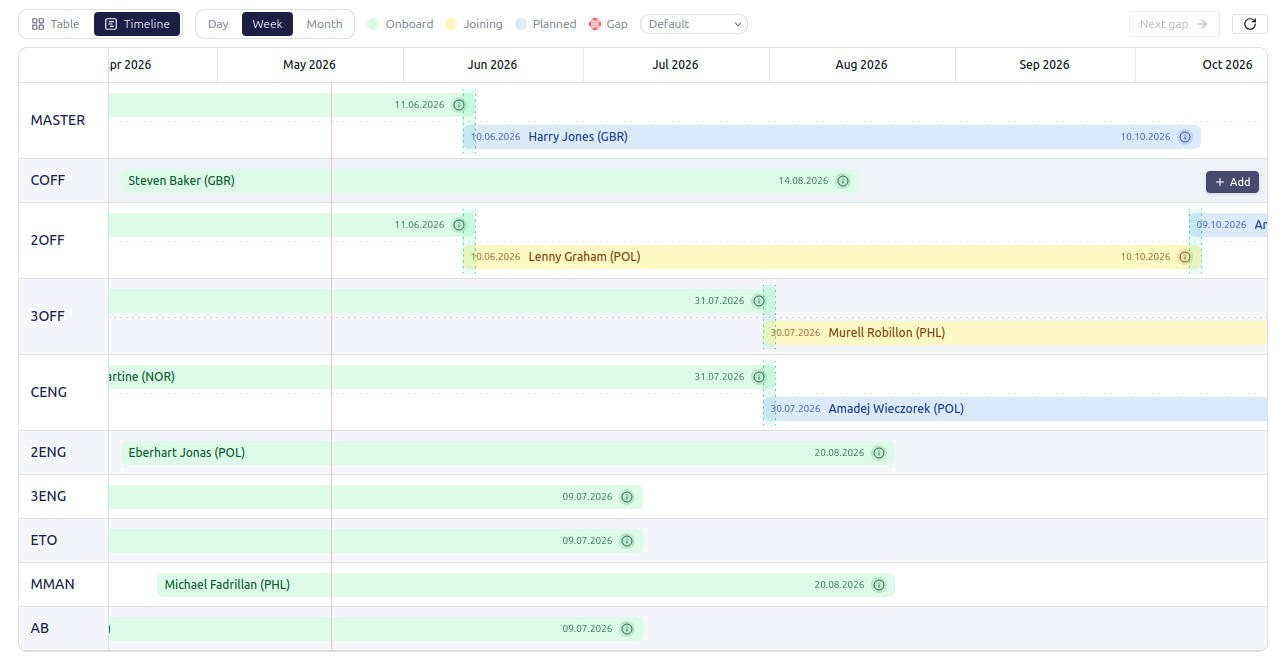The image size is (1284, 667).
Task: Click the 2OFF rank label
Action: click(48, 241)
